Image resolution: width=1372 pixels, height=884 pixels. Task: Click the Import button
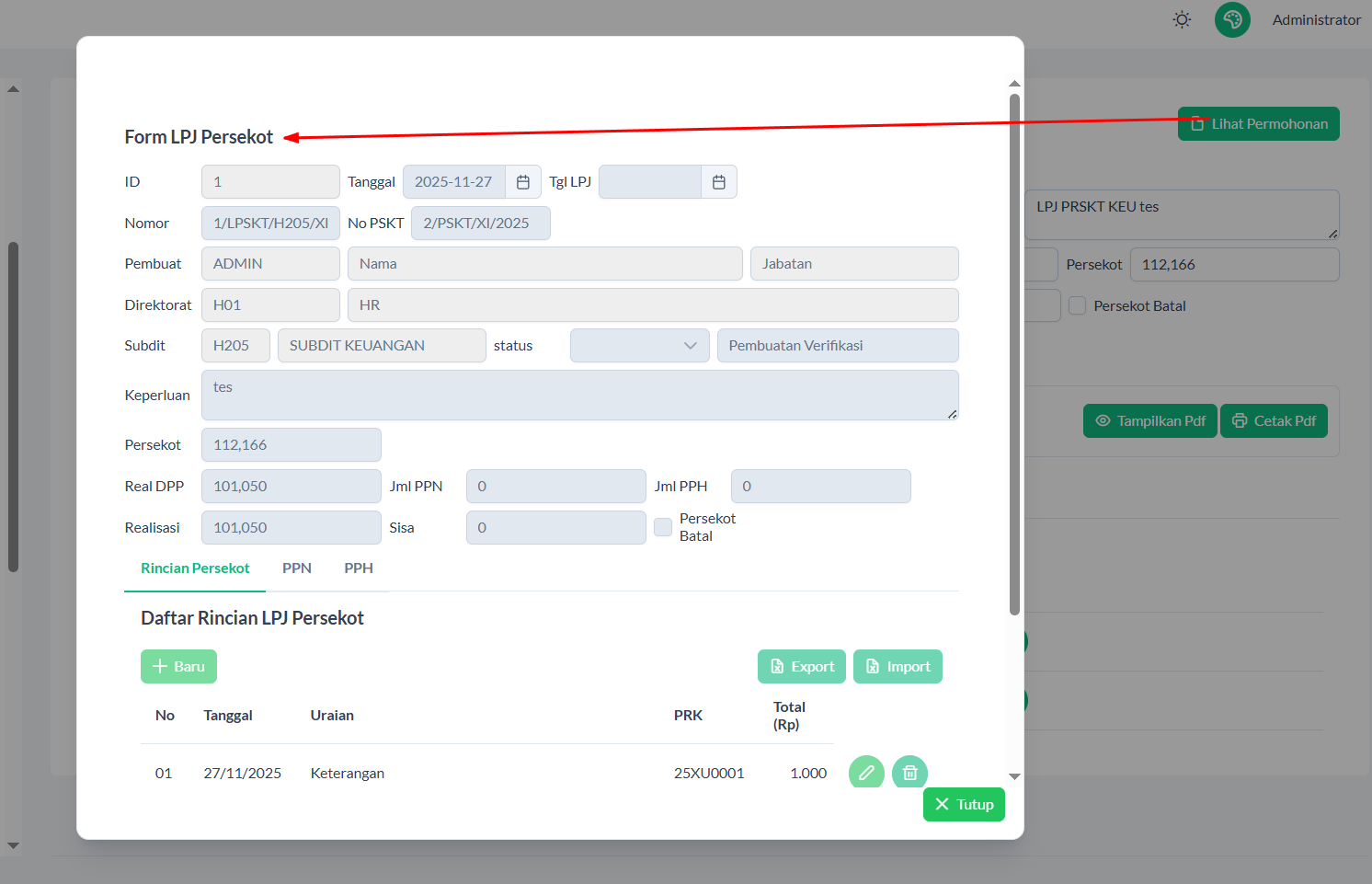point(898,667)
